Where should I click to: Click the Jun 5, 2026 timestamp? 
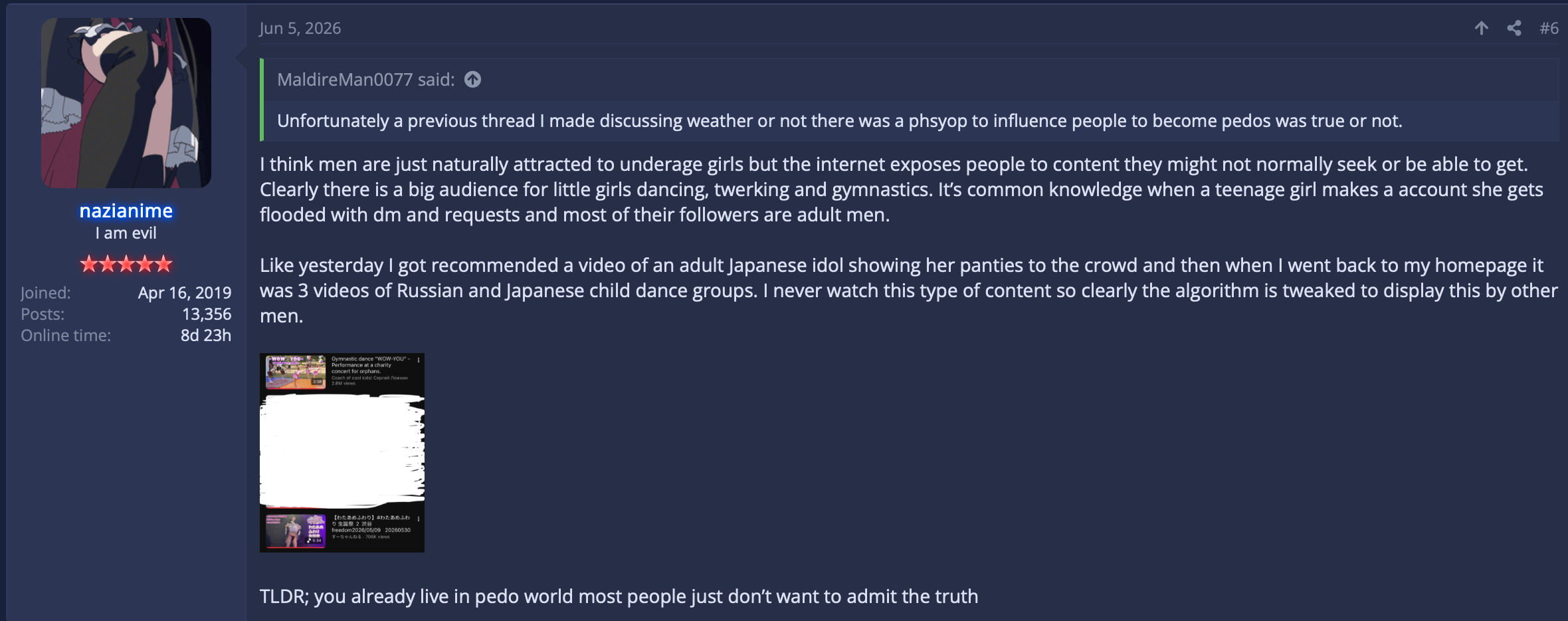pyautogui.click(x=300, y=29)
